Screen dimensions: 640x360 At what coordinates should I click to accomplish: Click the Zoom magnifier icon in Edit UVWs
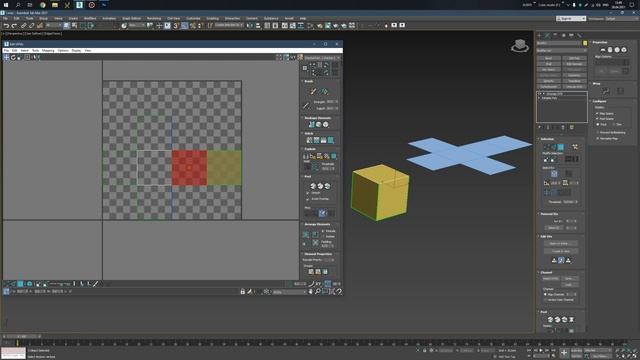318,291
